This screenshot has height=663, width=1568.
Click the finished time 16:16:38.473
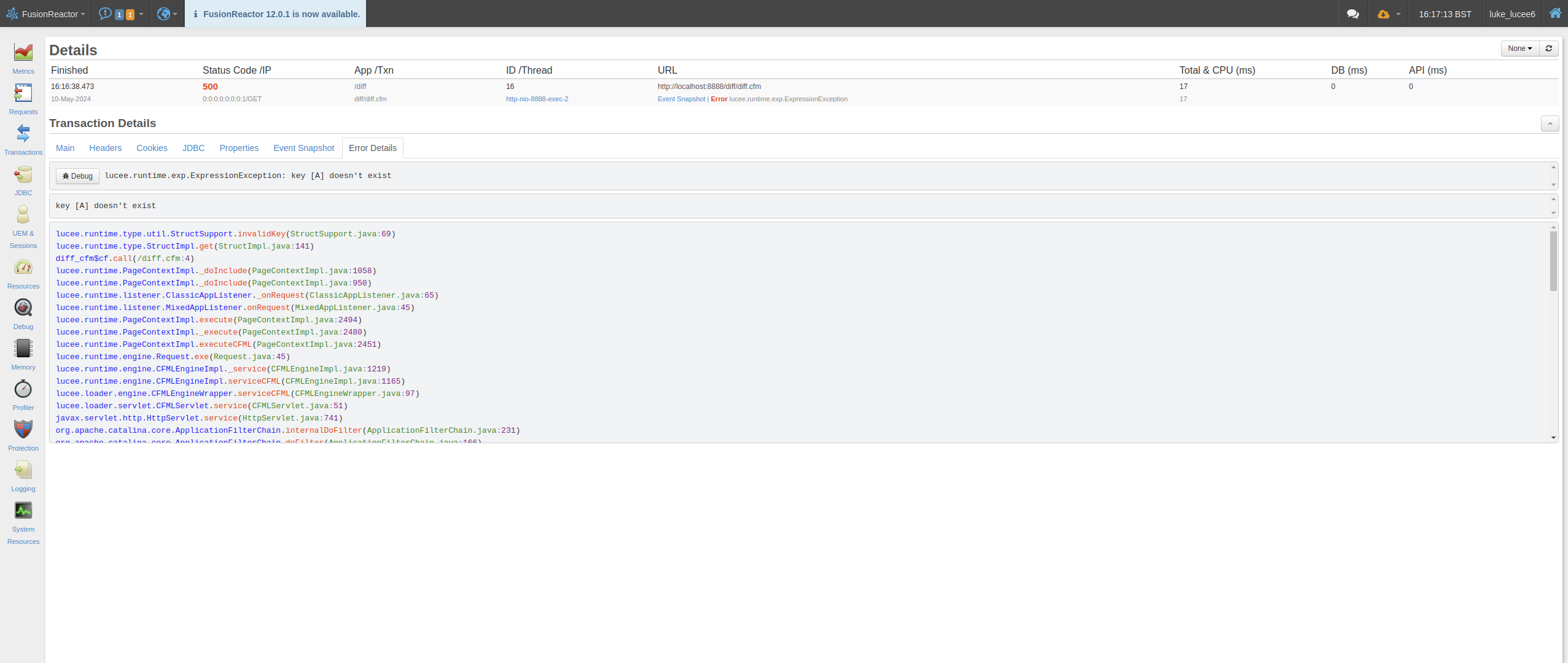(x=72, y=87)
